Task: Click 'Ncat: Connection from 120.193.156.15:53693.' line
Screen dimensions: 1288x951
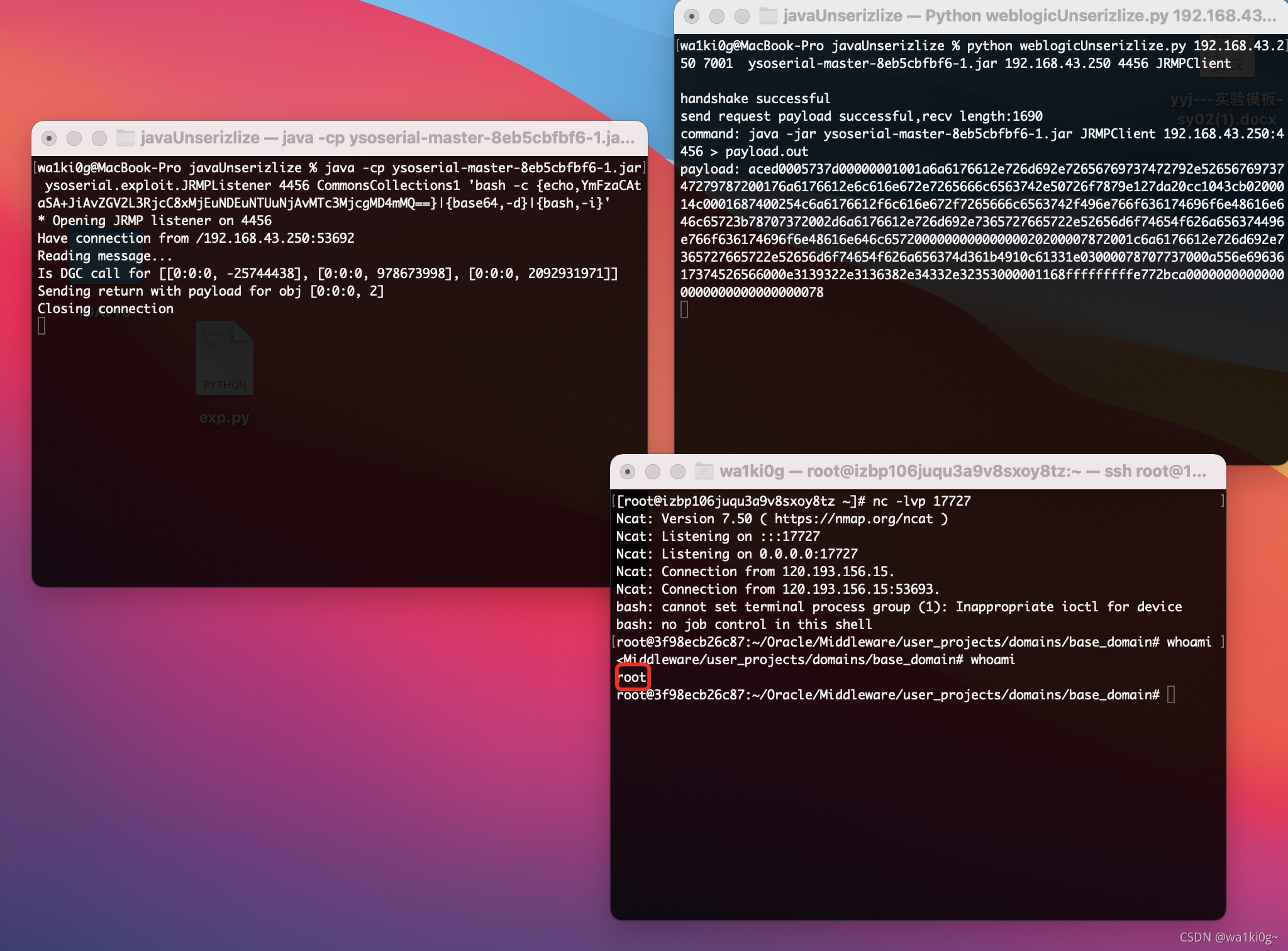Action: [778, 589]
